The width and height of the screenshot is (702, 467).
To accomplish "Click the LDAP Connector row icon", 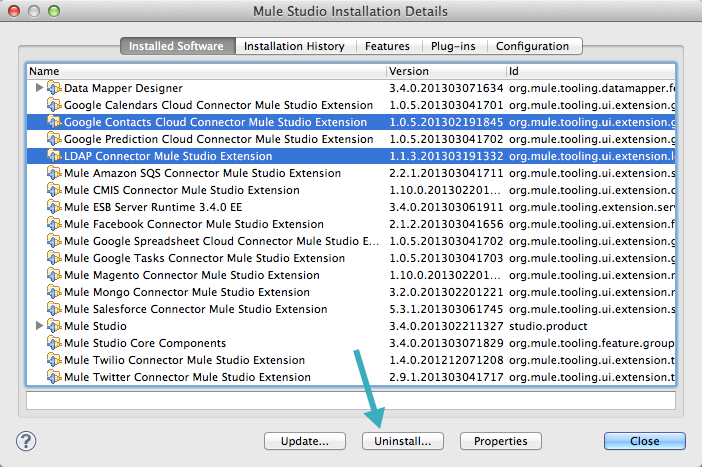I will coord(54,156).
